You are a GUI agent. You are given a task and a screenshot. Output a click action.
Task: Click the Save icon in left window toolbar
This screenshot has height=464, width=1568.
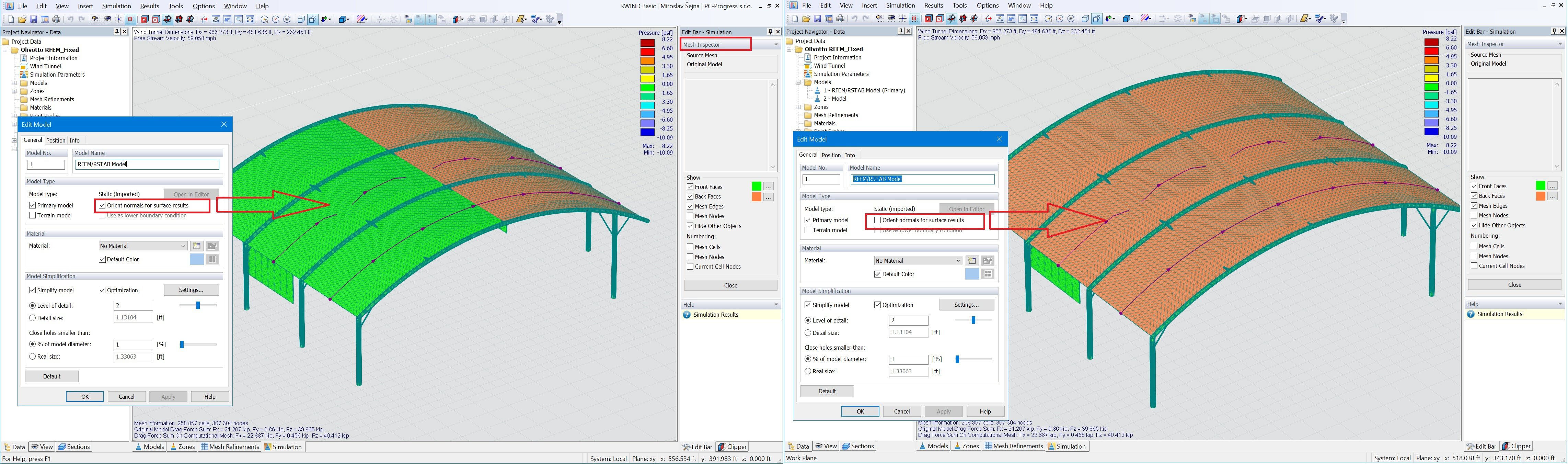(34, 20)
